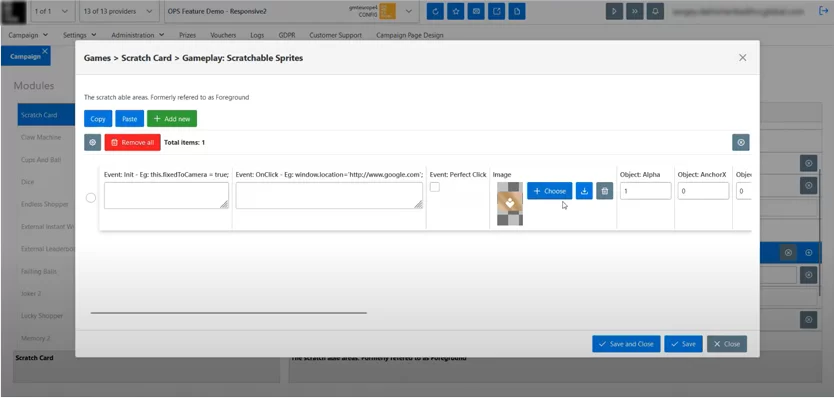The width and height of the screenshot is (834, 398).
Task: Click the red Remove all button
Action: tap(132, 143)
